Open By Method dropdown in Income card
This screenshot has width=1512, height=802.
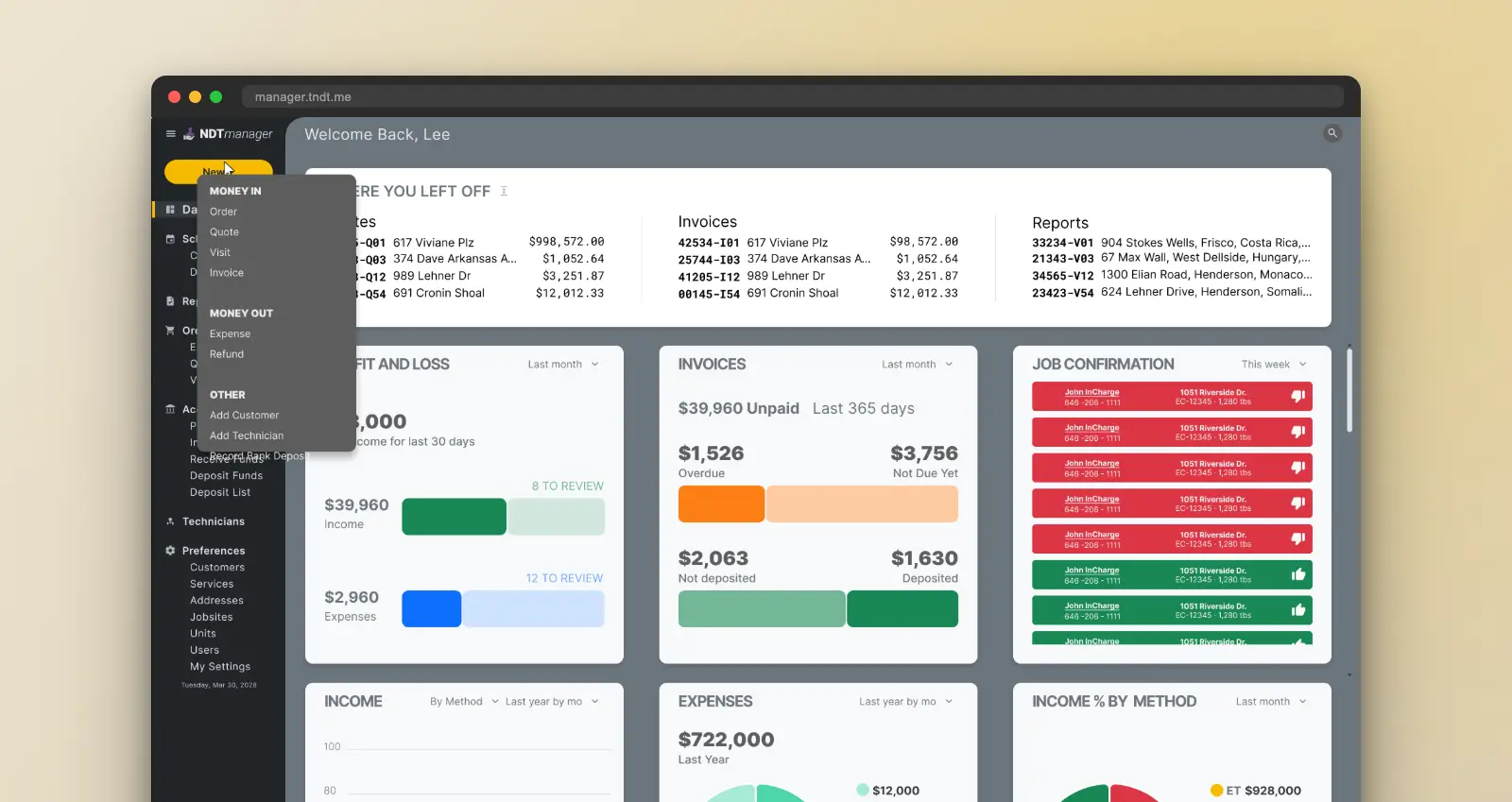pos(464,702)
